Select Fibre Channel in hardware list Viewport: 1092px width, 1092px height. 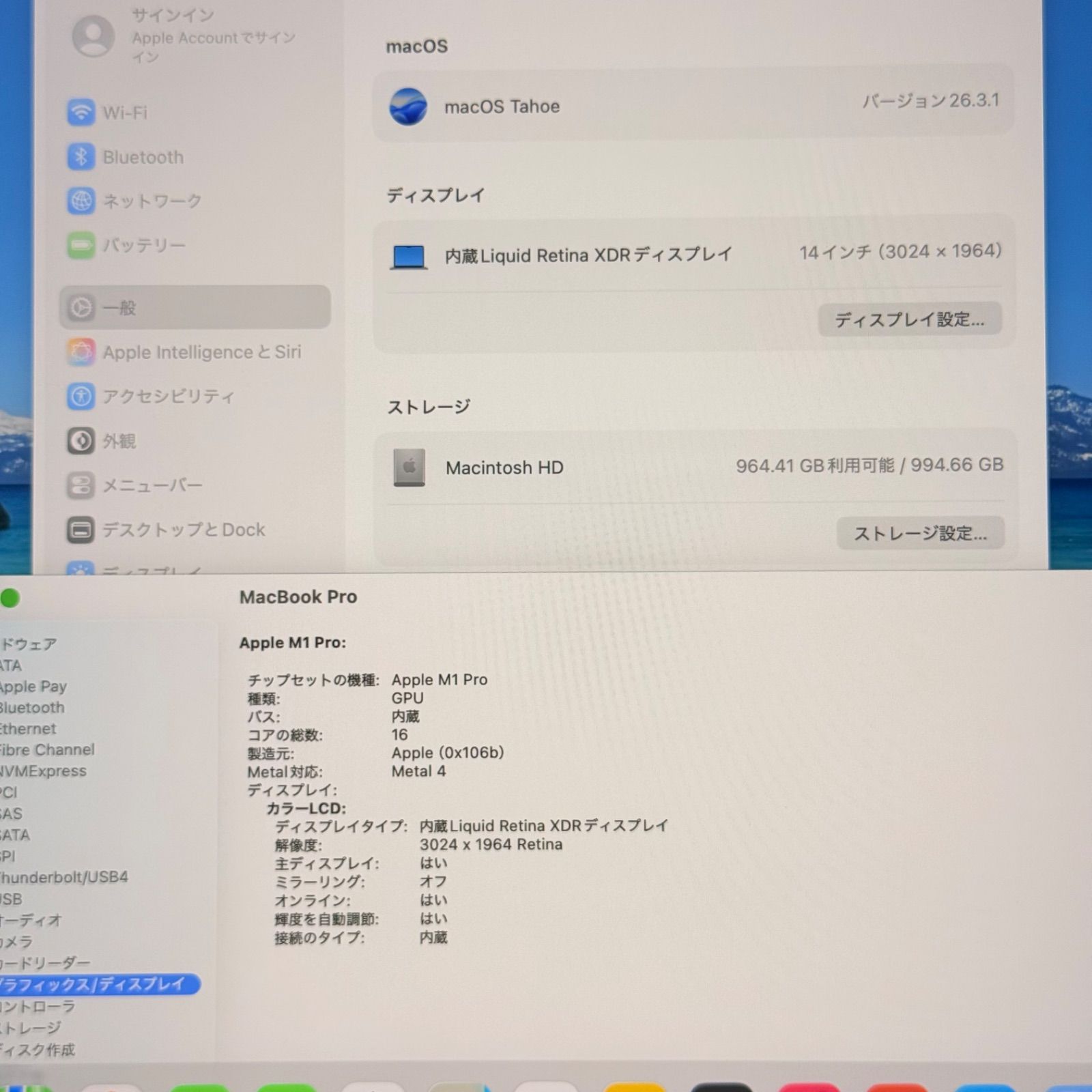pos(47,750)
